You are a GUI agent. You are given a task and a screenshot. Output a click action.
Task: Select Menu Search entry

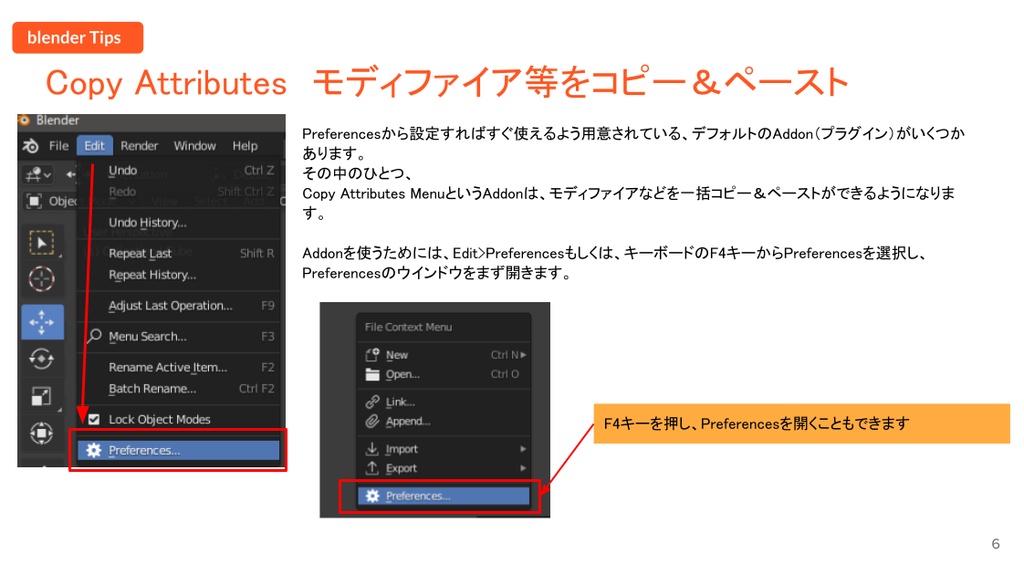[x=180, y=336]
